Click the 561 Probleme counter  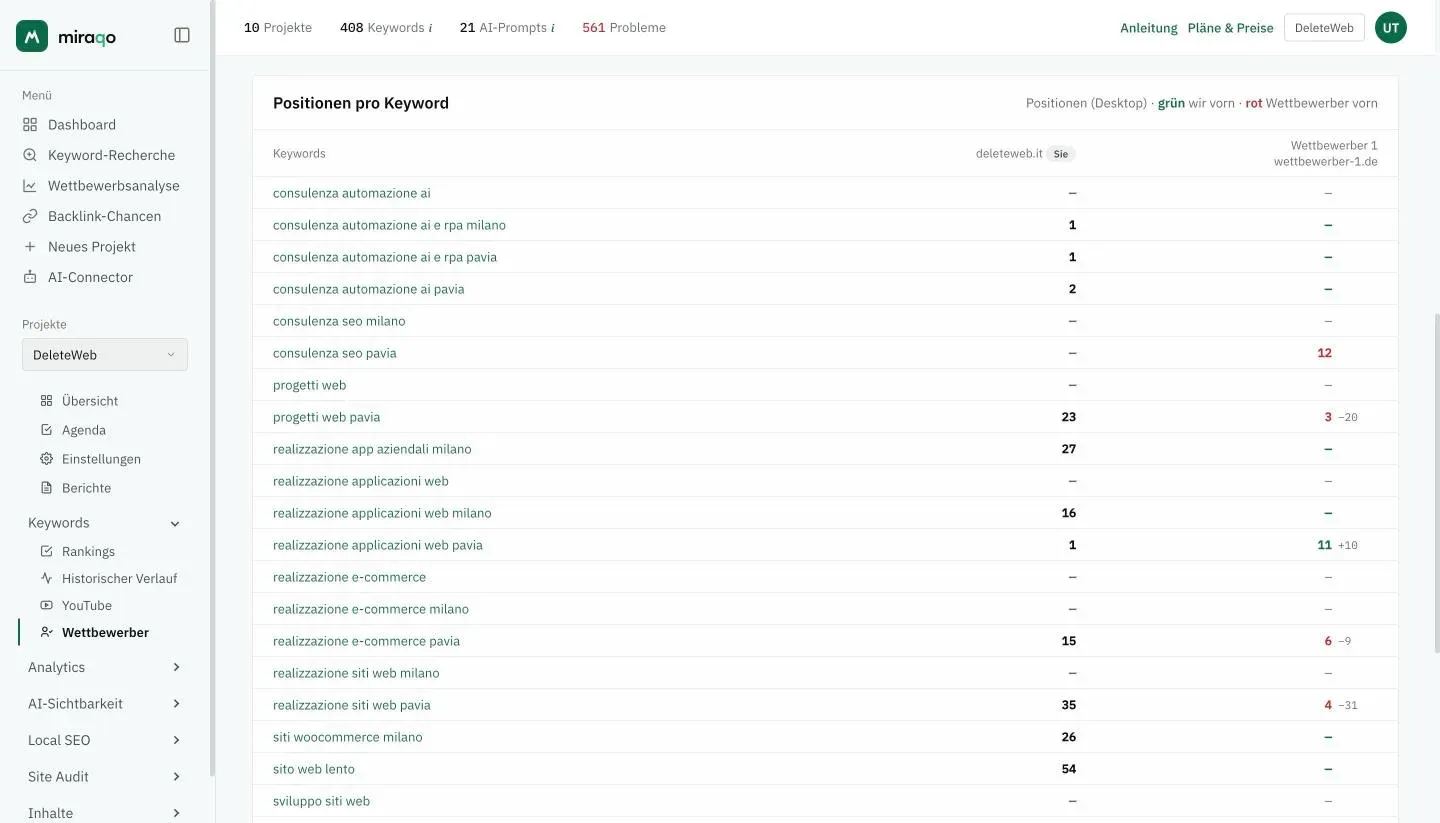pos(624,28)
